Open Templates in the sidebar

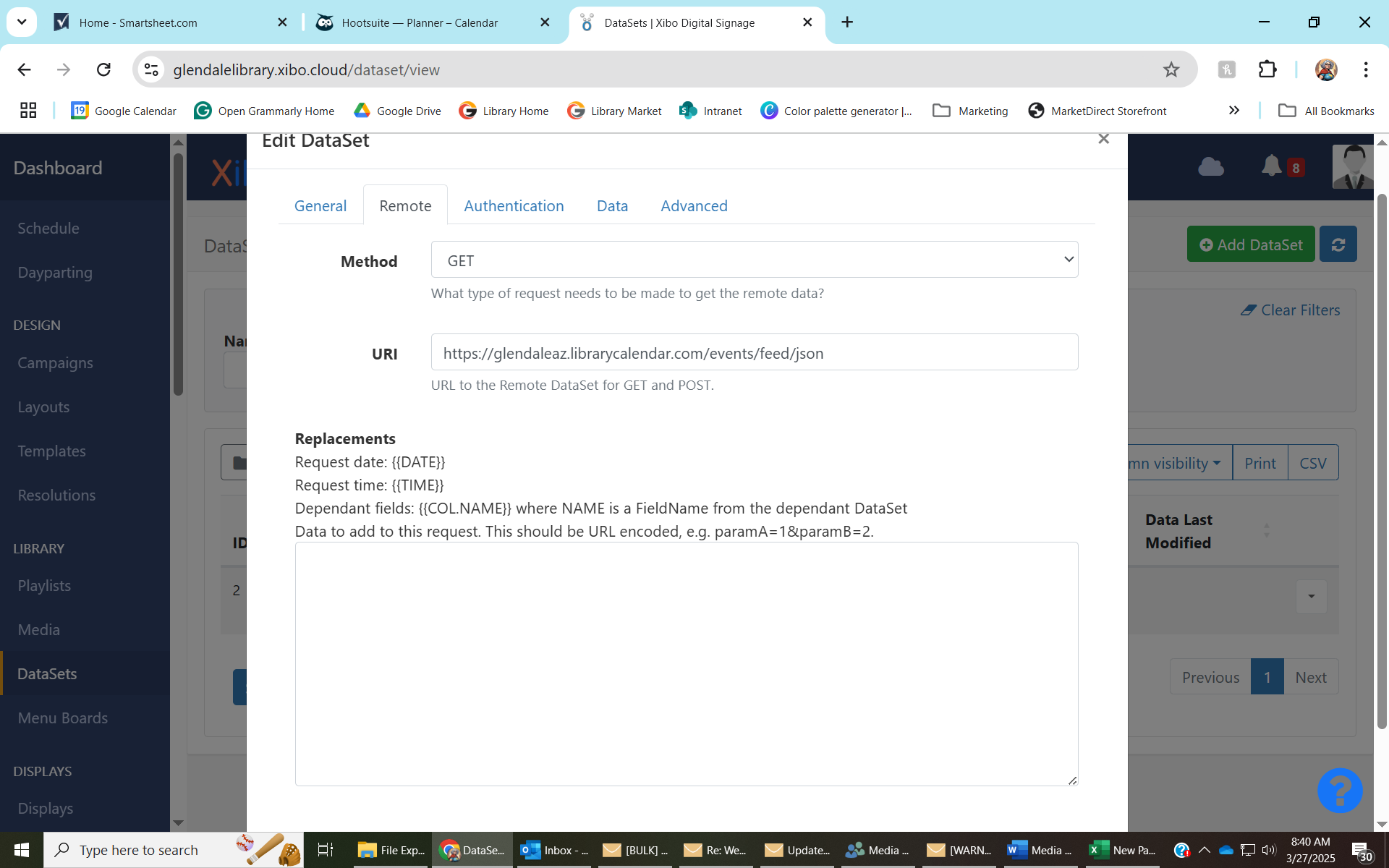[51, 451]
